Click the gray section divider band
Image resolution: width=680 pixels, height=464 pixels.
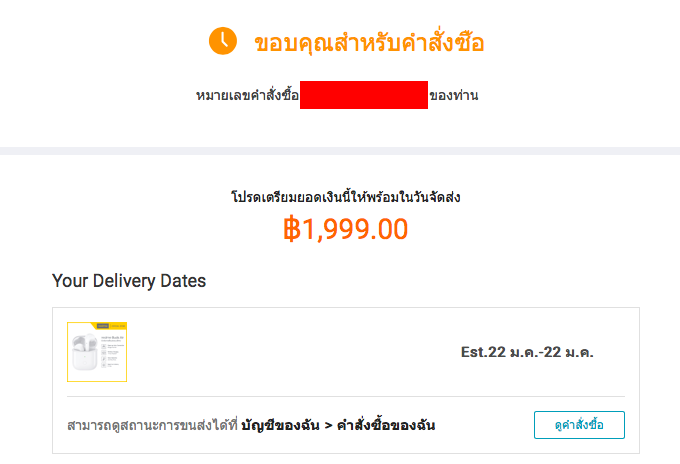[x=340, y=151]
